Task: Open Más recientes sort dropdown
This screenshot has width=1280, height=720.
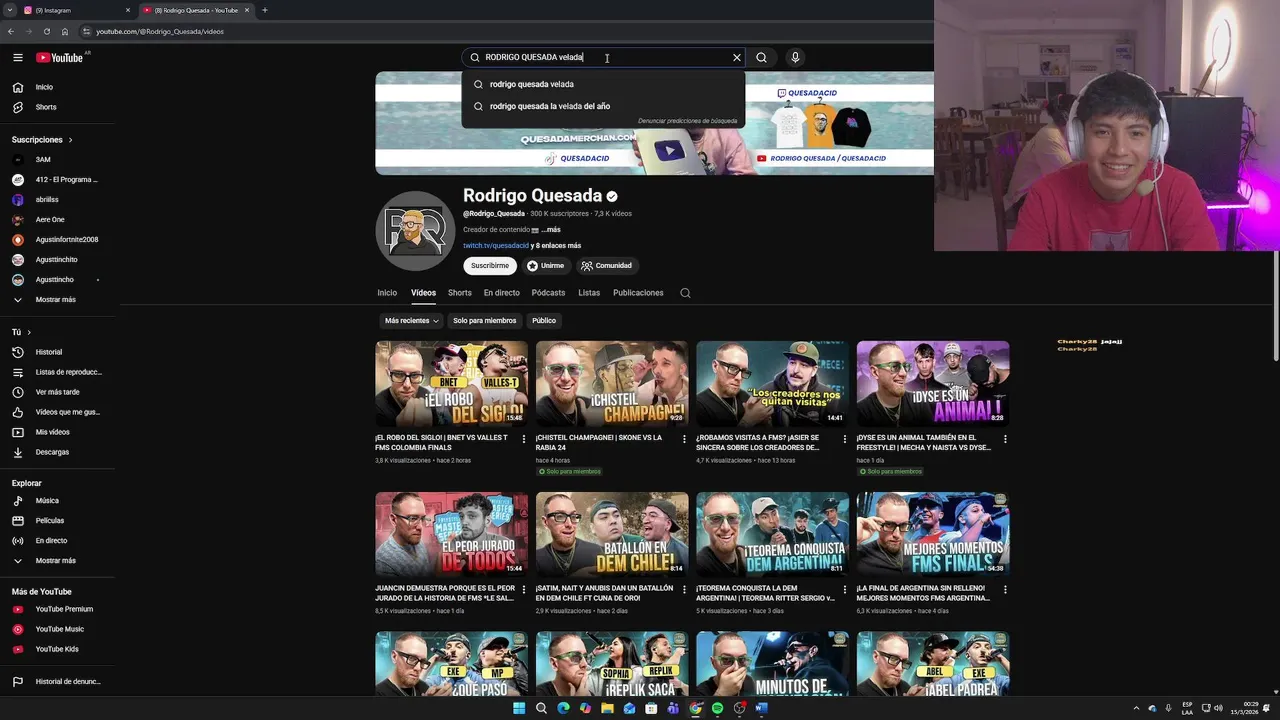Action: 411,320
